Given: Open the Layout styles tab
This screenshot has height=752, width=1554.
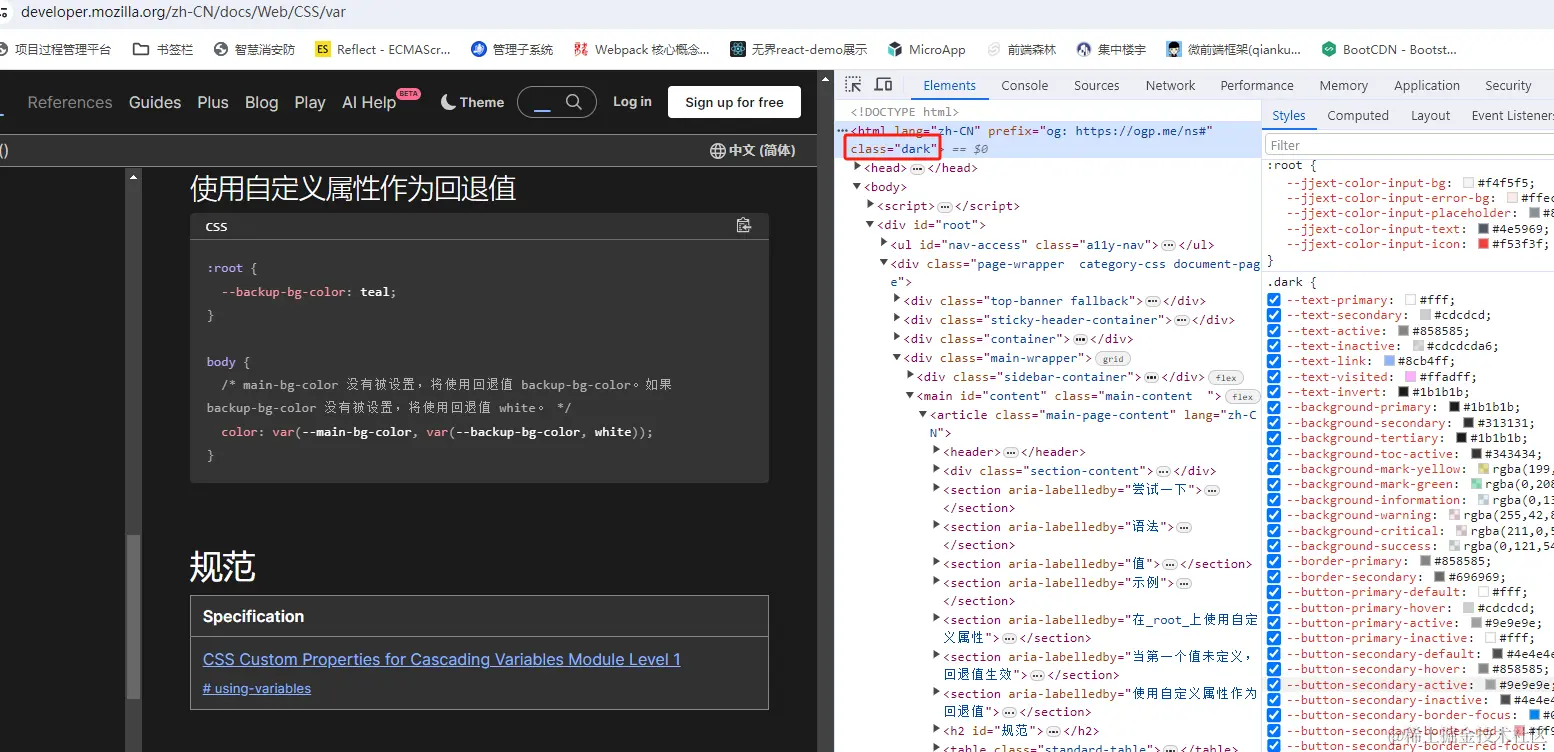Looking at the screenshot, I should (1430, 115).
